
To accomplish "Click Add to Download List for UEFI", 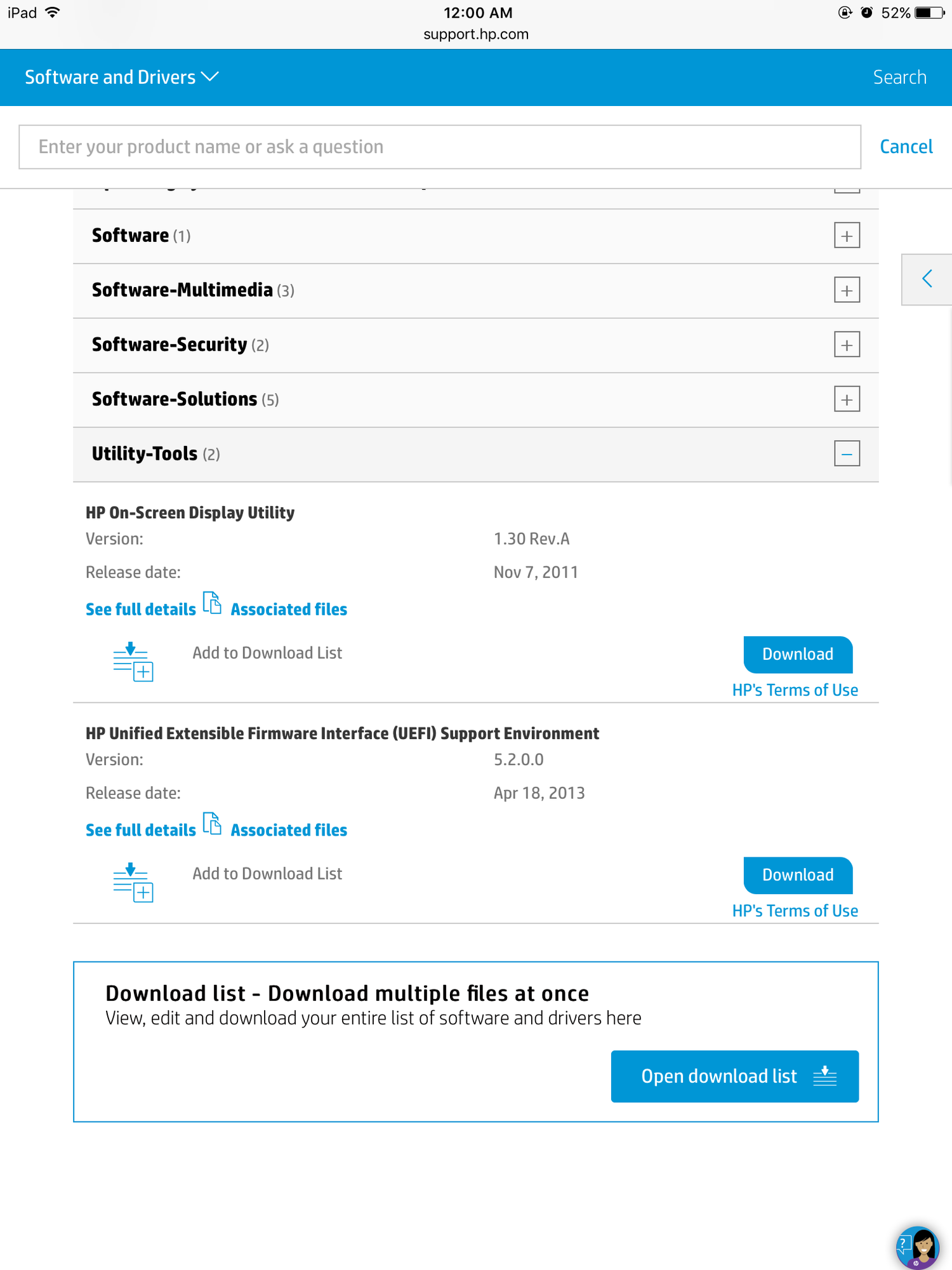I will click(x=267, y=874).
